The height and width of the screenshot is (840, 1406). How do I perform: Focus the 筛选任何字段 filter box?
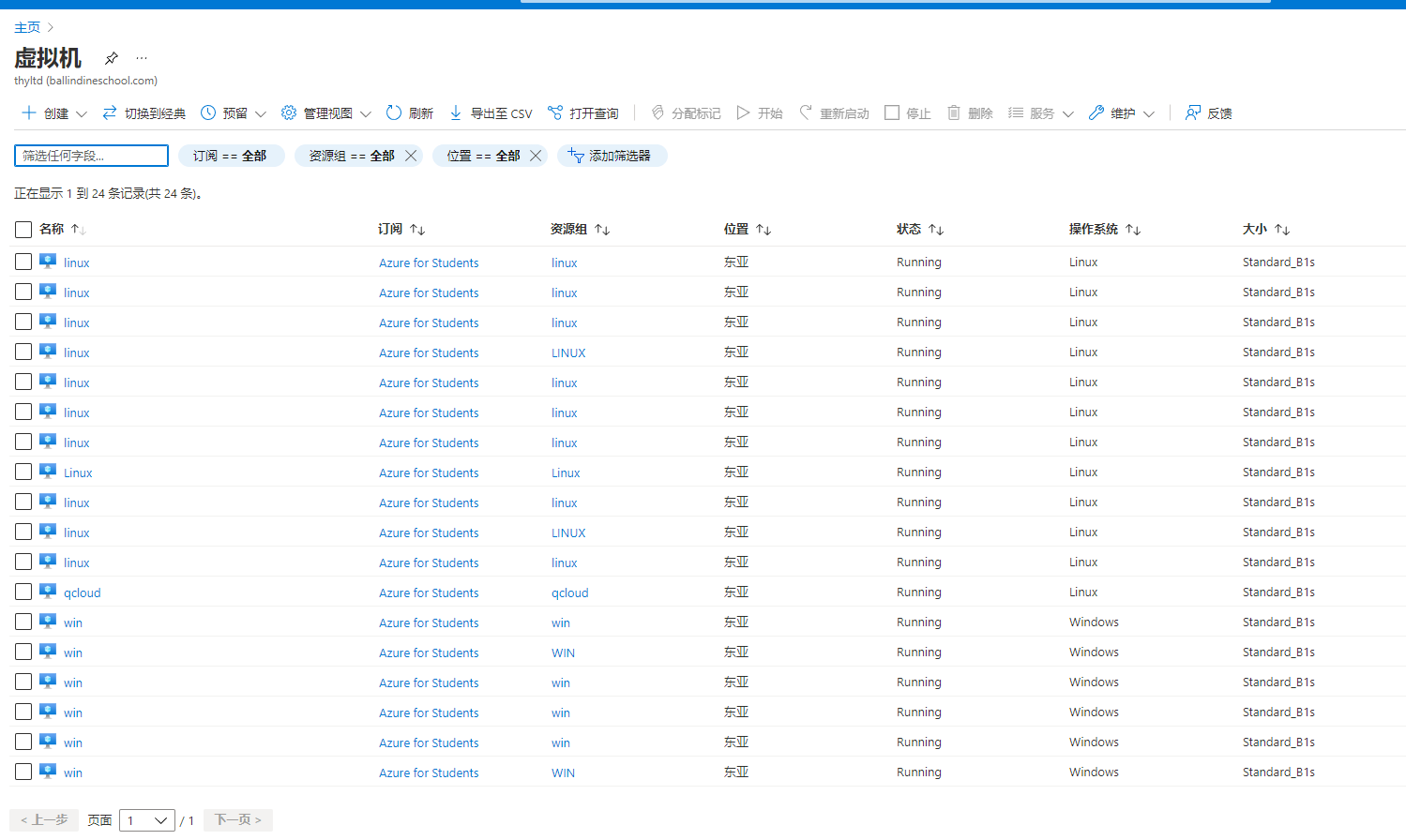(91, 156)
